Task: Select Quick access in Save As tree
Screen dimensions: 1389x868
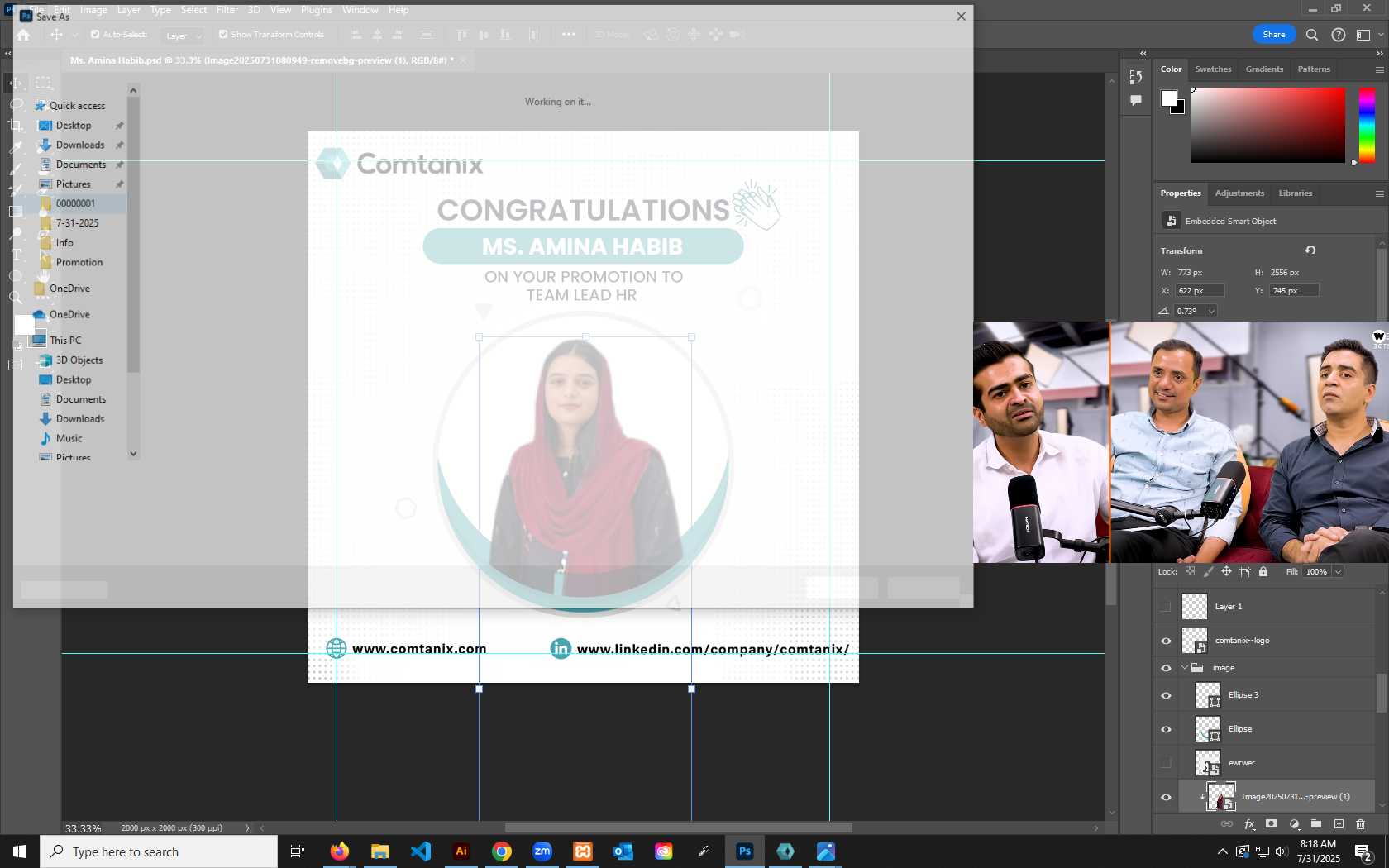Action: click(70, 105)
